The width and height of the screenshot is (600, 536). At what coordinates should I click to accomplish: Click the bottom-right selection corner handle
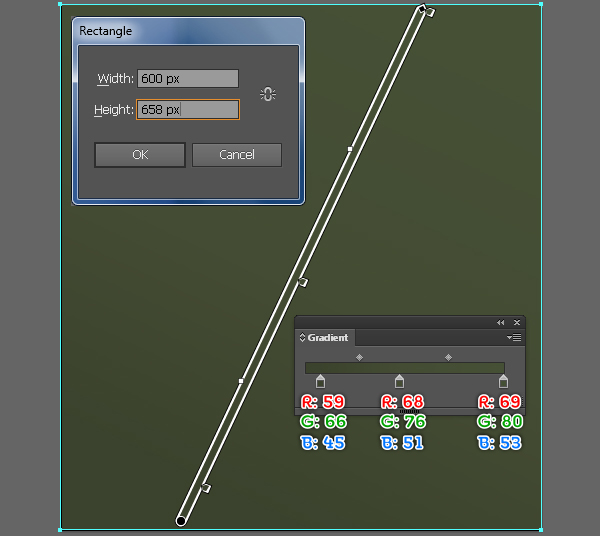[x=541, y=530]
